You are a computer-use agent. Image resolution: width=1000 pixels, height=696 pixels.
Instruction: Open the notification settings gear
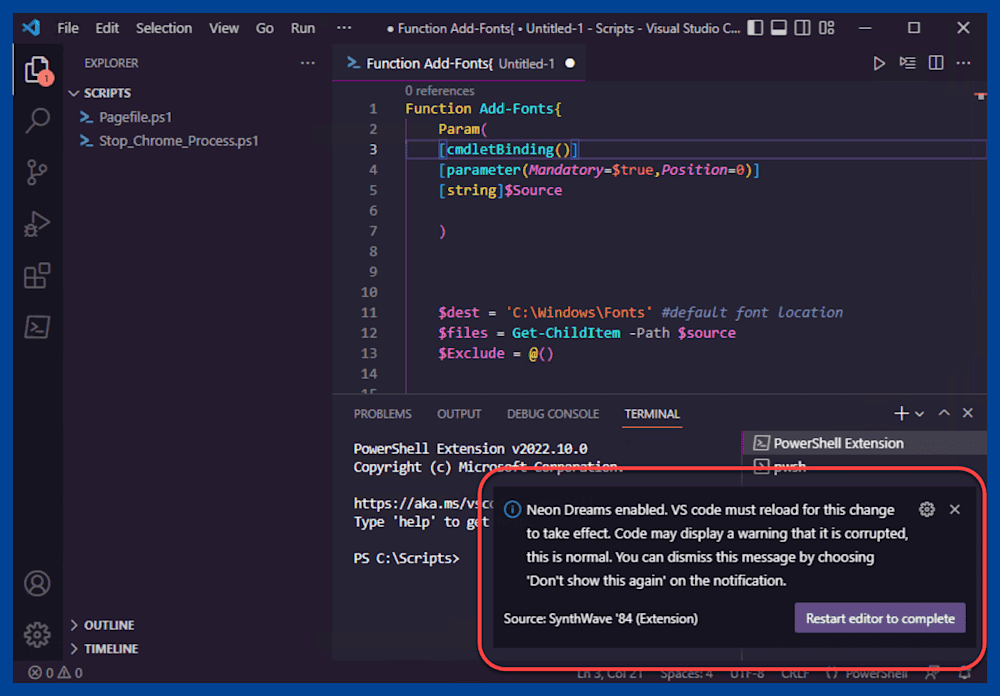point(926,509)
